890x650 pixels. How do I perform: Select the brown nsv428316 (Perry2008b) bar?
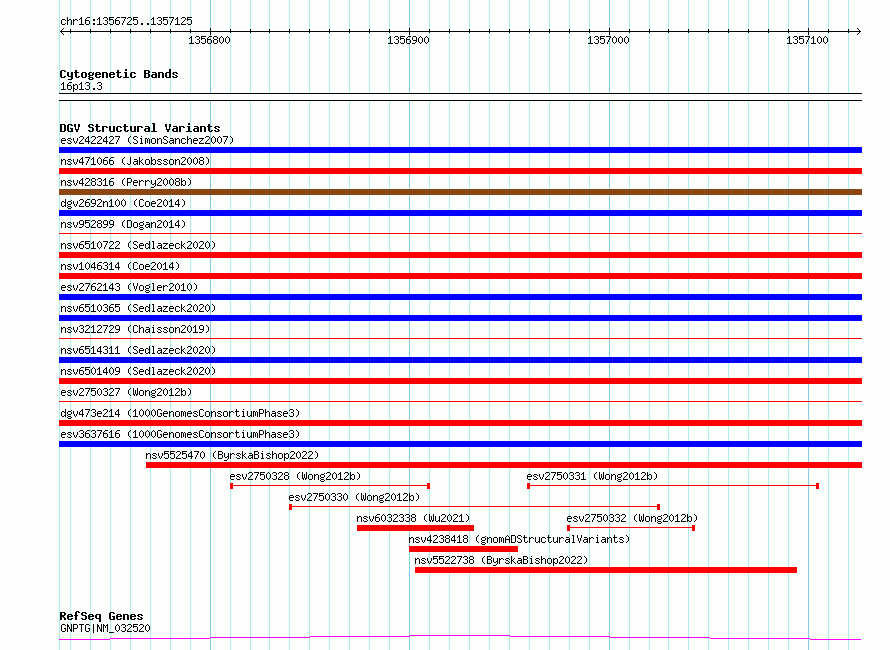460,192
